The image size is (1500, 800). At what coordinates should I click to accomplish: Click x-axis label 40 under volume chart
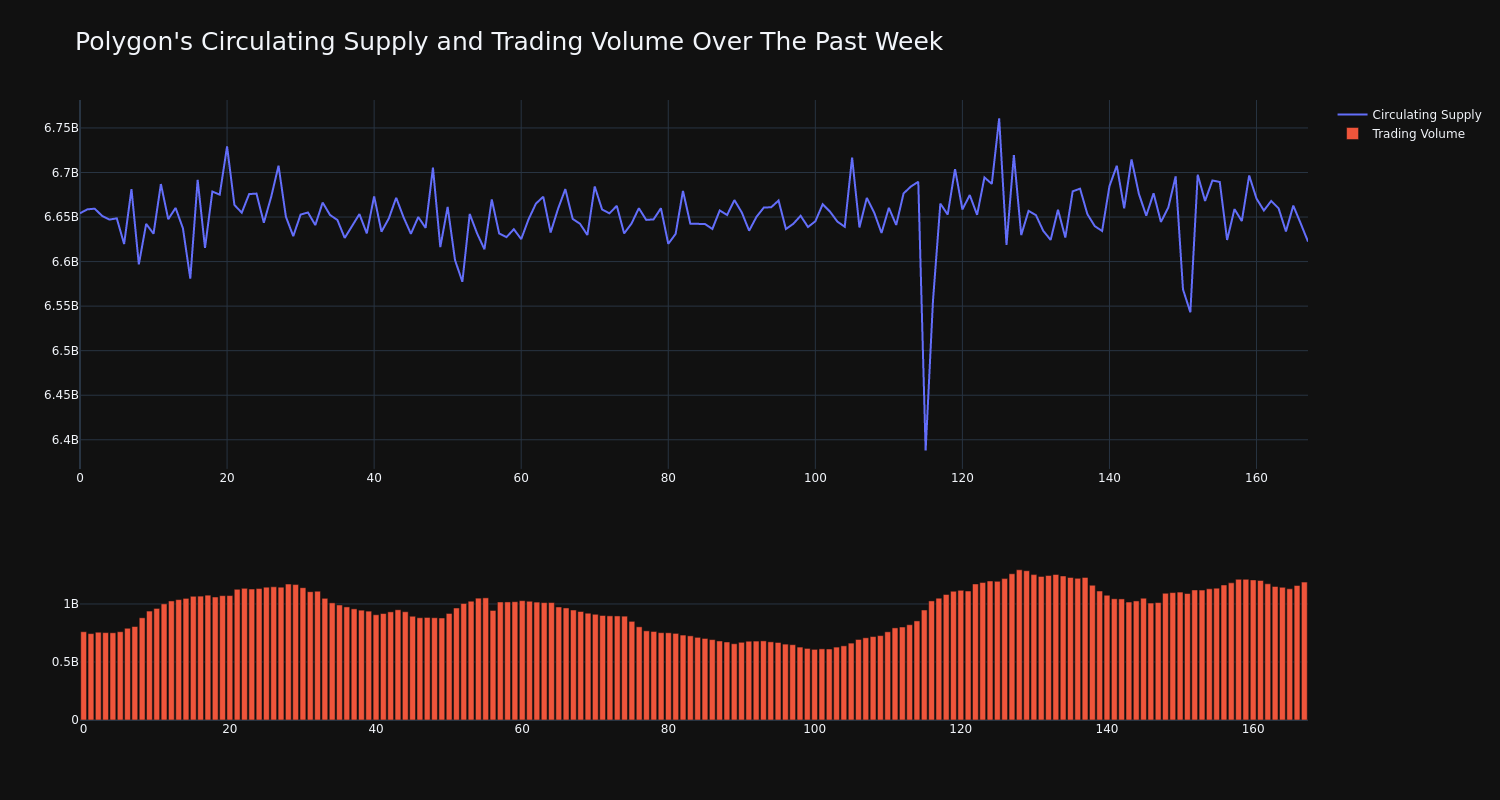pos(376,729)
